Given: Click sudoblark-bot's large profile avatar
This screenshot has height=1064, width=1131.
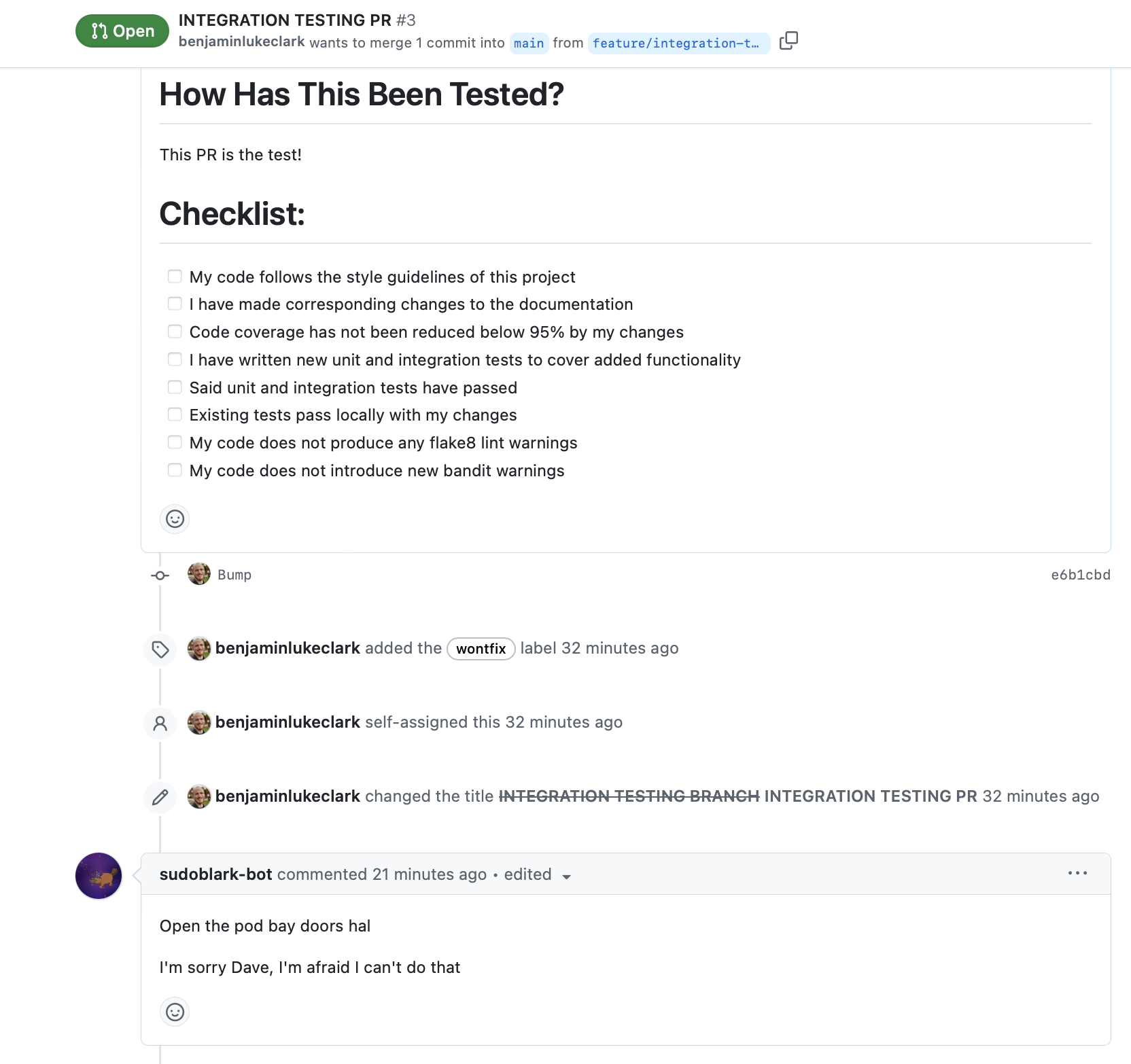Looking at the screenshot, I should pos(99,876).
